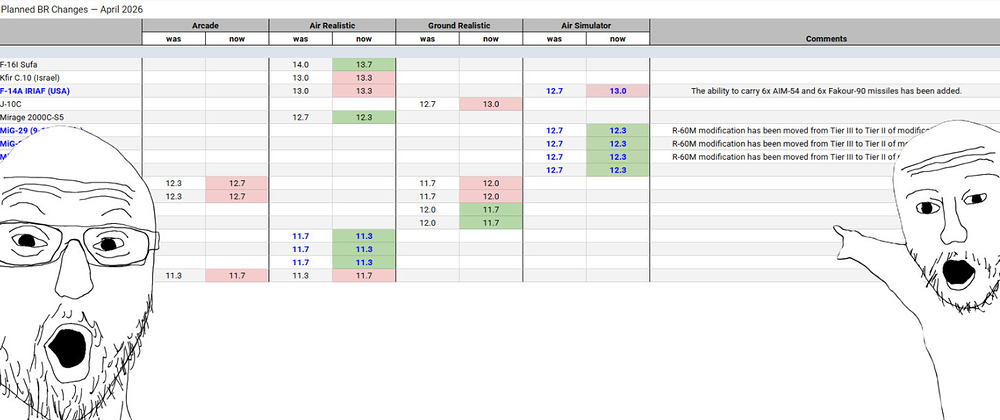1000x420 pixels.
Task: Select the Ground Realistic column group header
Action: [x=459, y=25]
